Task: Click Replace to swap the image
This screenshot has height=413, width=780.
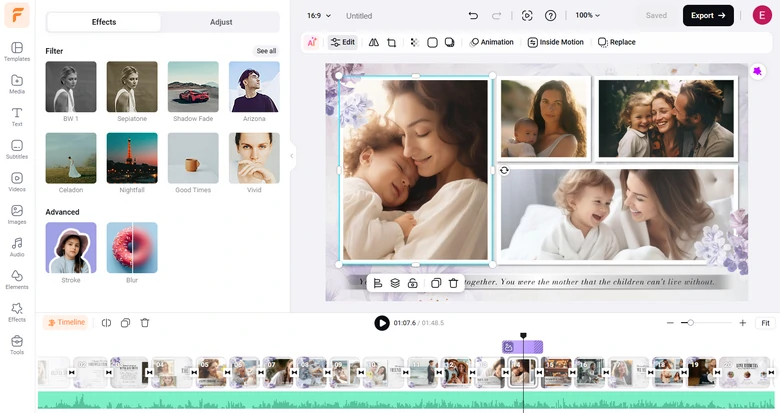Action: [x=617, y=42]
